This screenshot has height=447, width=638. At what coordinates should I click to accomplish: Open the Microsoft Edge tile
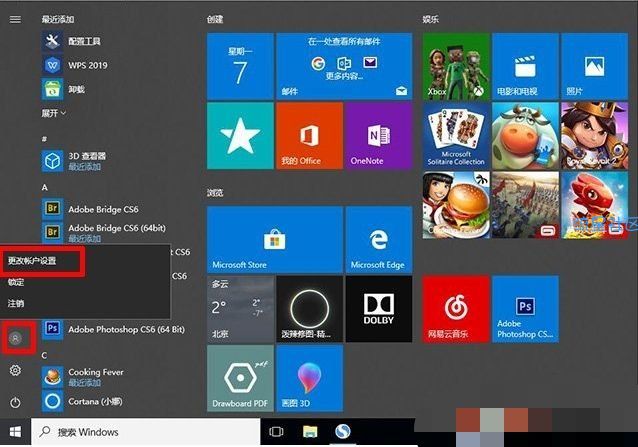378,239
